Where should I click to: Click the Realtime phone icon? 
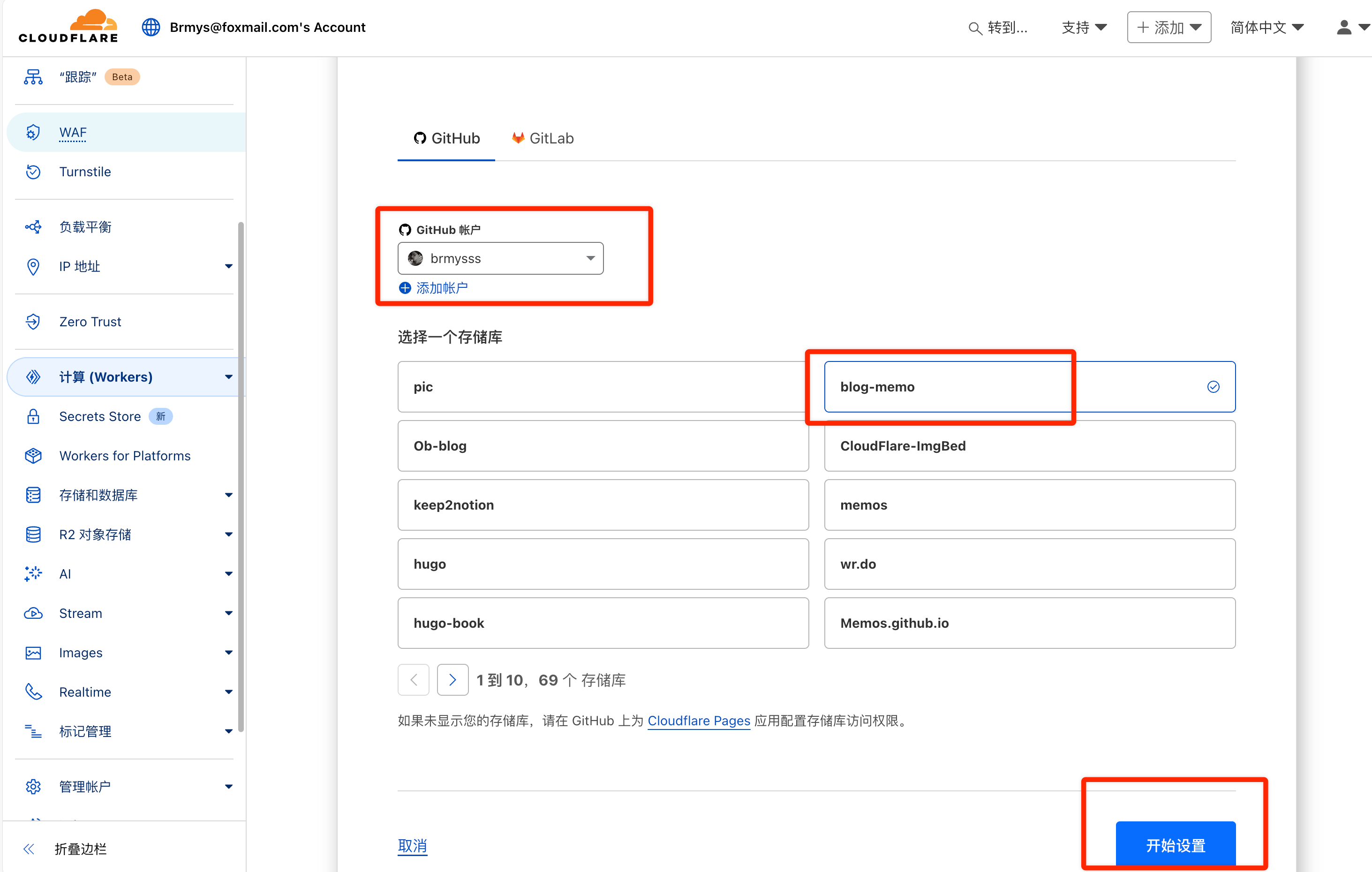click(x=33, y=692)
